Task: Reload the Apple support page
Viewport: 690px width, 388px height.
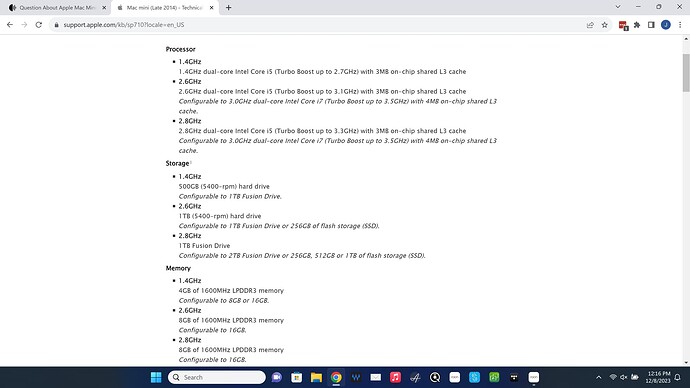Action: click(39, 25)
